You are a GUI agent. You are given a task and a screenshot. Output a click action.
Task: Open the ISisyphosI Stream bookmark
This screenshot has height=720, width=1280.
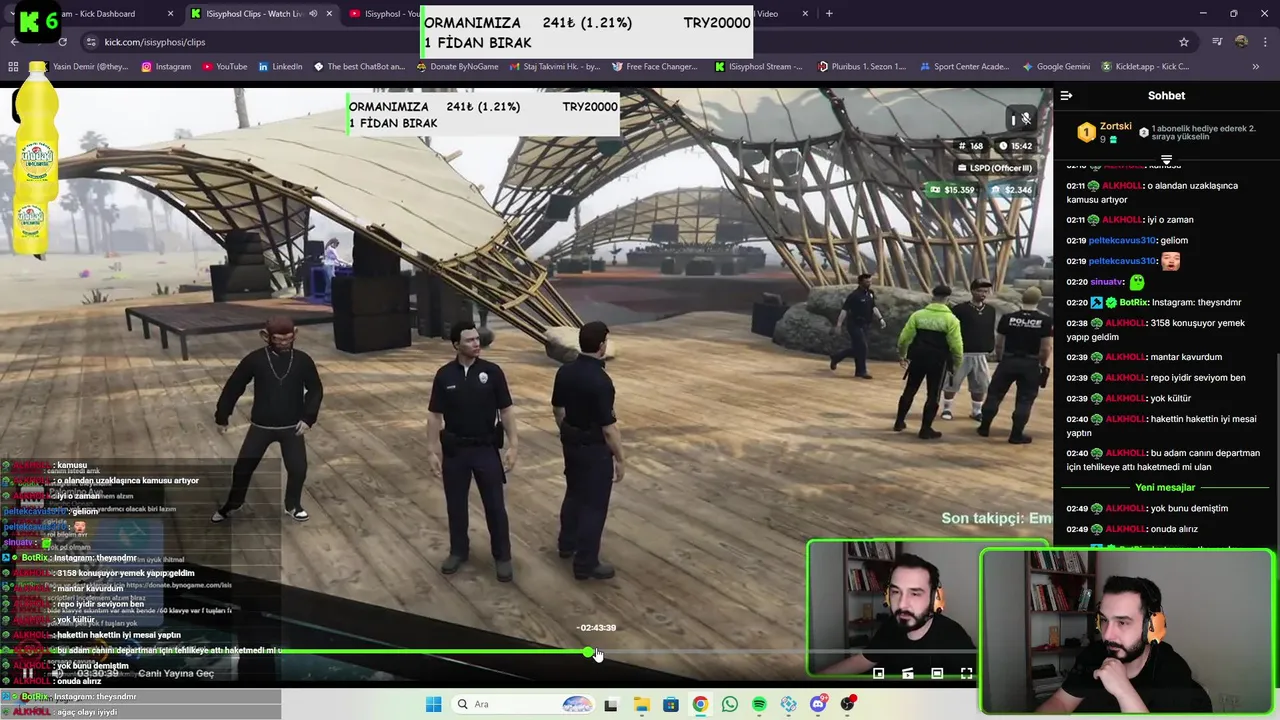click(x=759, y=67)
